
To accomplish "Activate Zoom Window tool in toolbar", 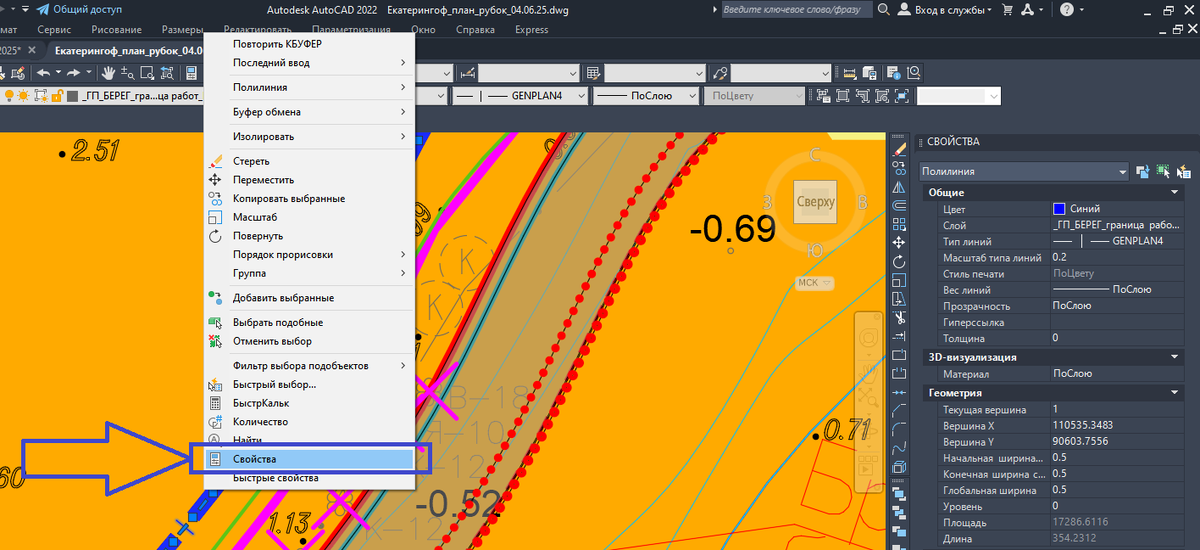I will pos(146,72).
